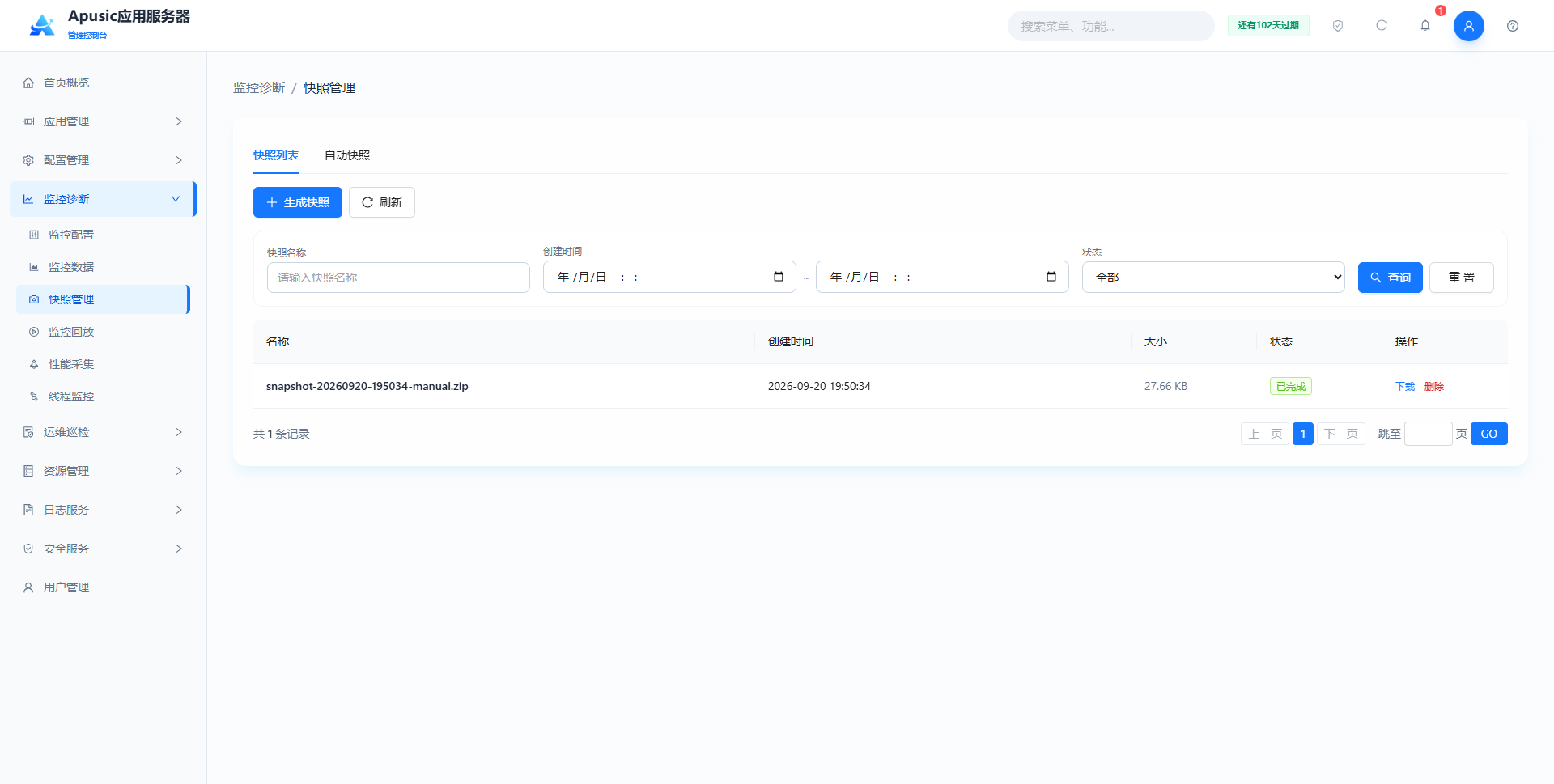Open 监控数据 in the sidebar

point(103,267)
